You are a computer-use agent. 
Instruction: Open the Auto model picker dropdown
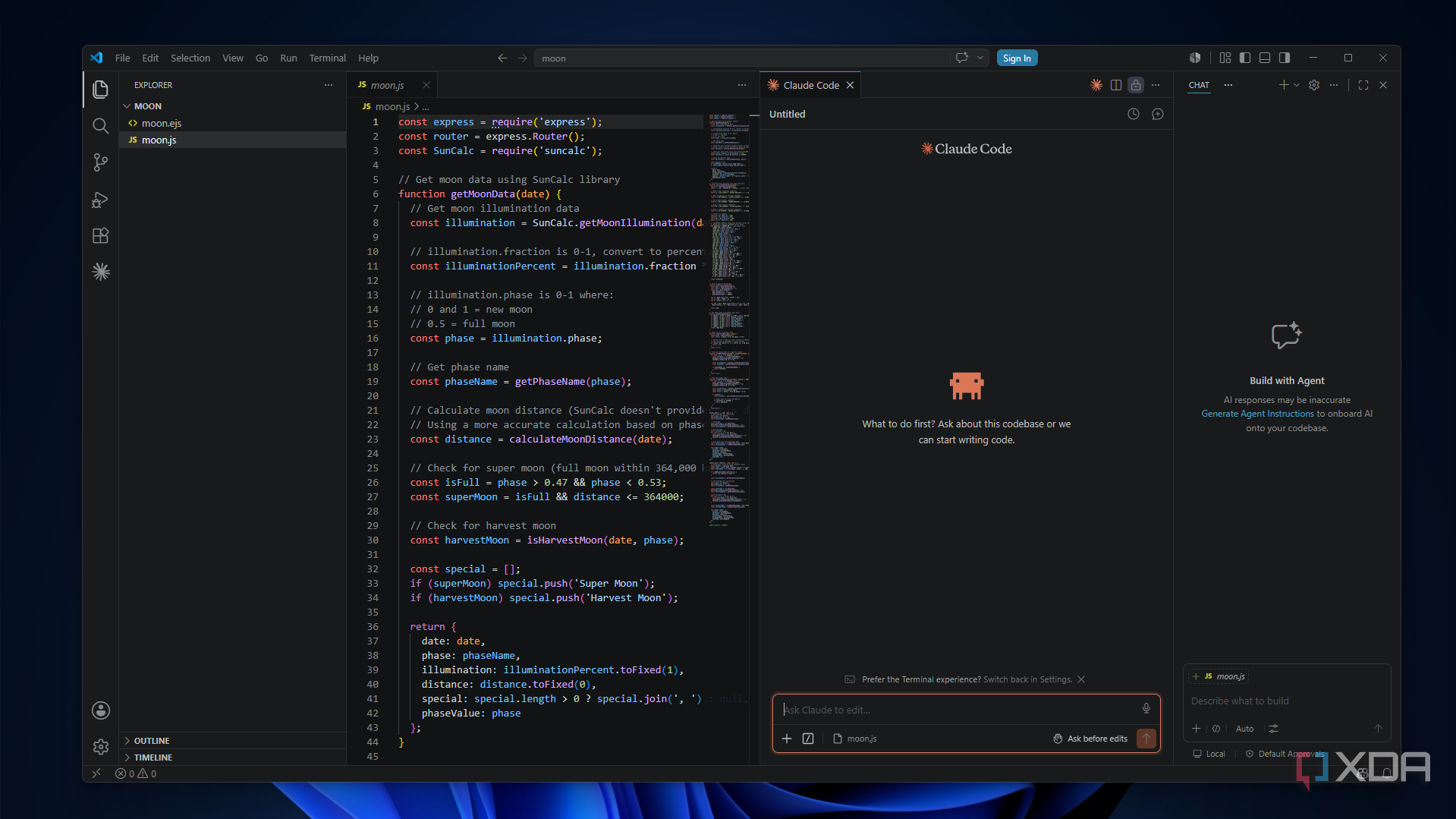(1244, 729)
